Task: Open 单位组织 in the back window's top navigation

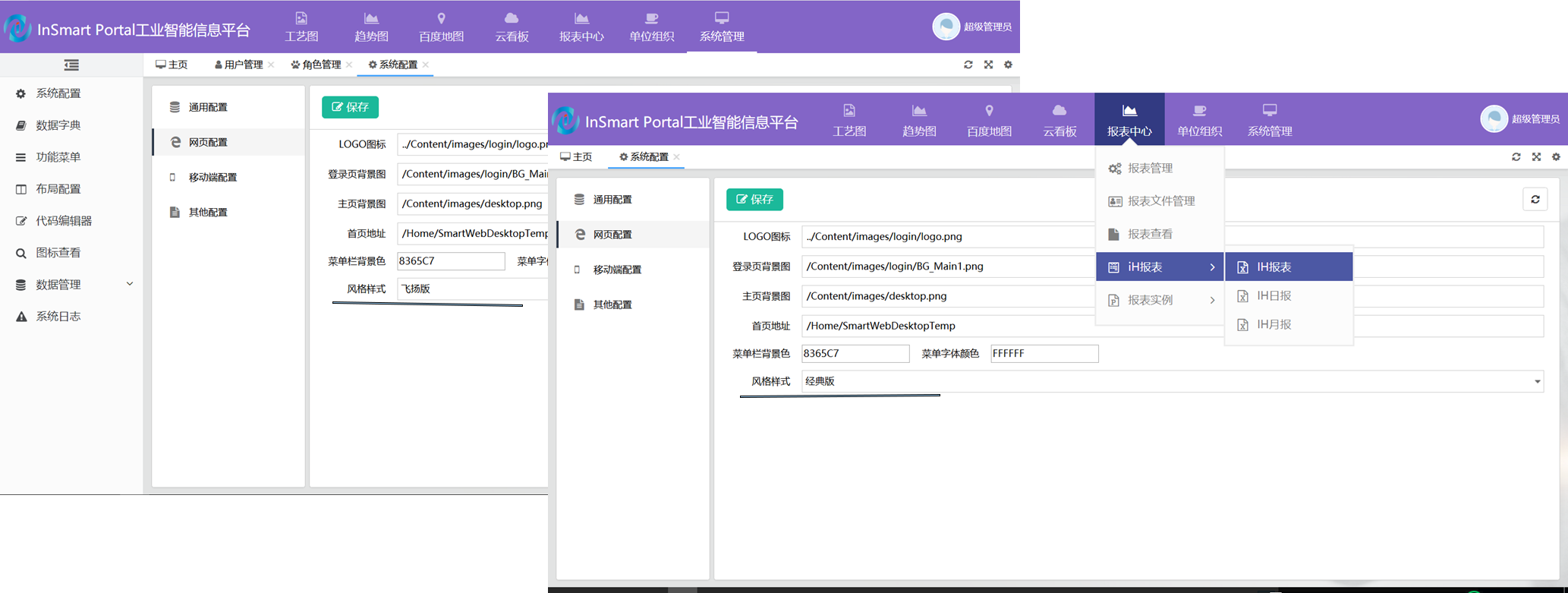Action: [651, 27]
